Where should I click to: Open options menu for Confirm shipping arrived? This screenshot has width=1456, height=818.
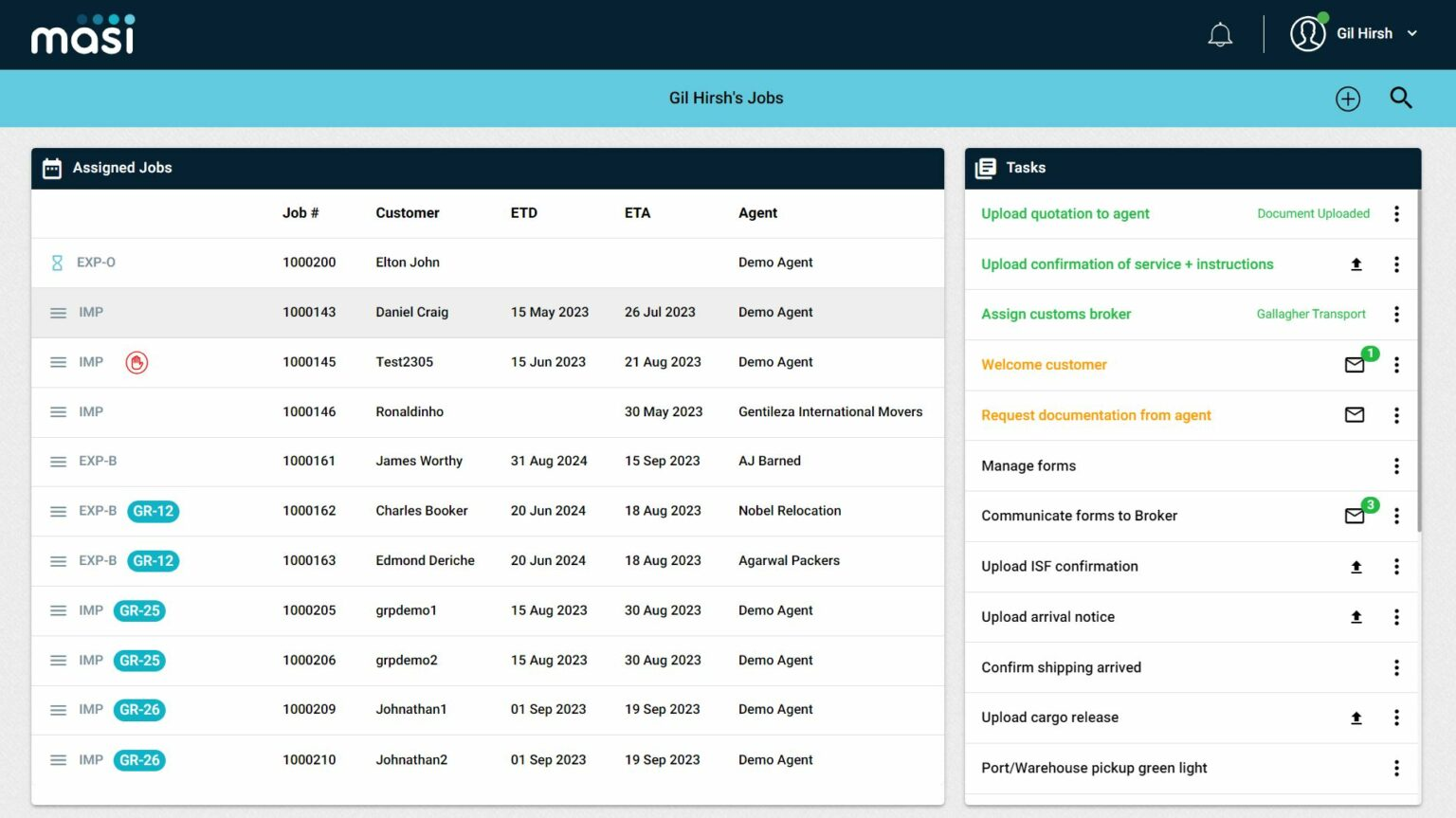point(1396,668)
